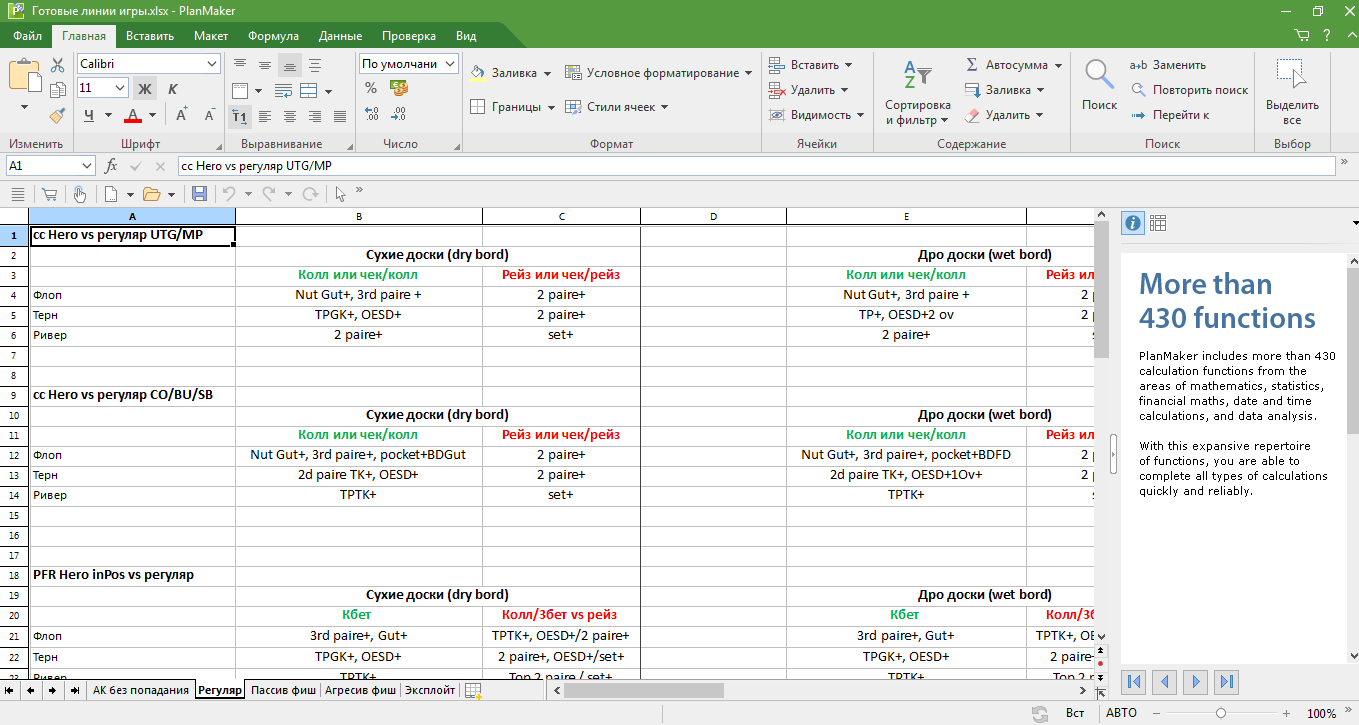Open the font size 11 dropdown

tap(120, 88)
